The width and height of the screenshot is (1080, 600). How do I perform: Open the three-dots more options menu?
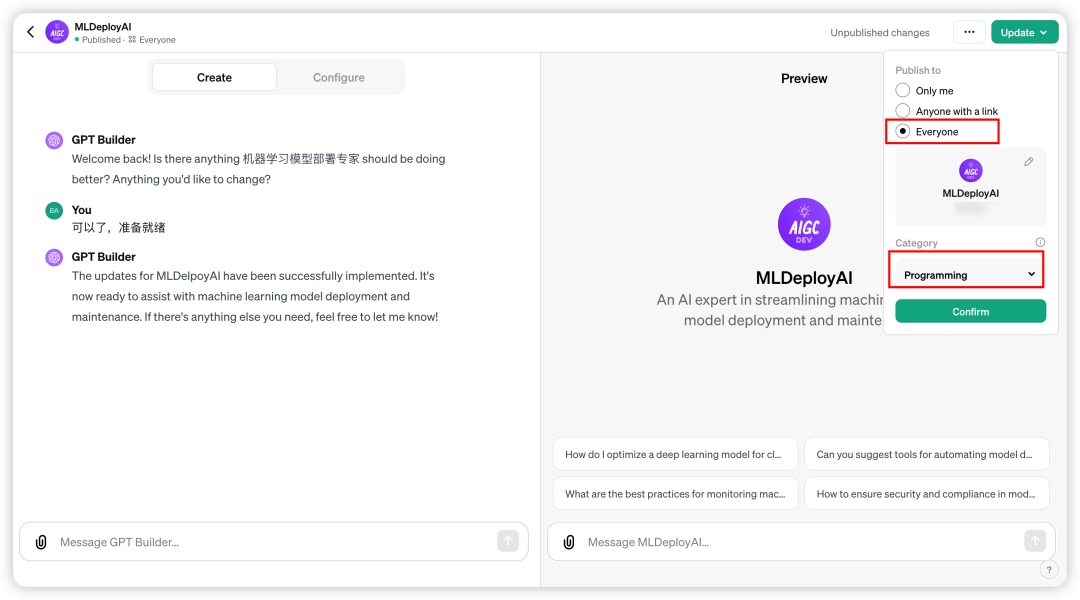tap(969, 32)
